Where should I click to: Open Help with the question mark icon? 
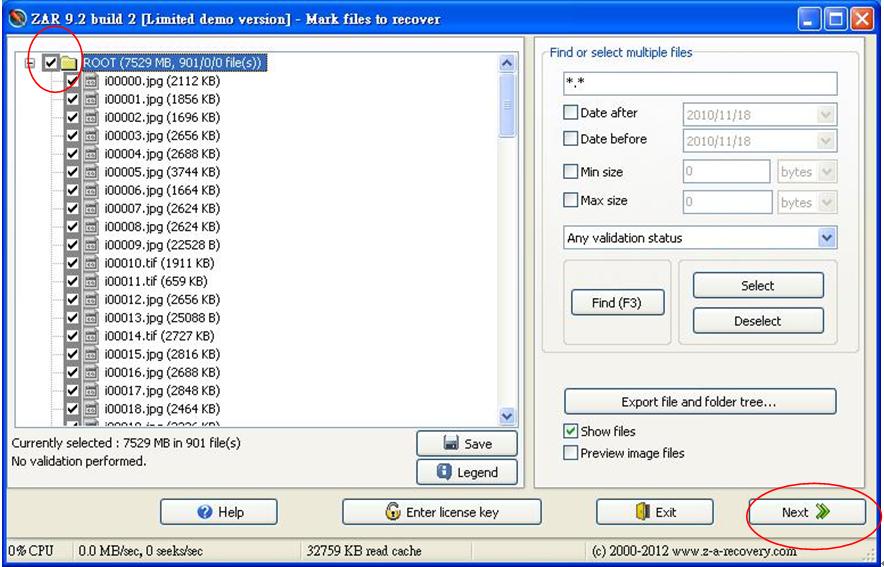pyautogui.click(x=218, y=512)
